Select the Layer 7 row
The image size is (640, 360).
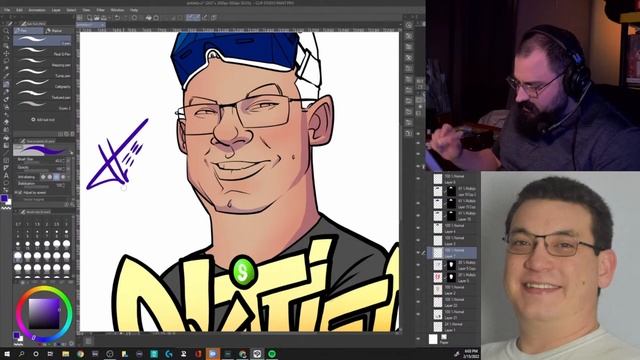pos(452,253)
